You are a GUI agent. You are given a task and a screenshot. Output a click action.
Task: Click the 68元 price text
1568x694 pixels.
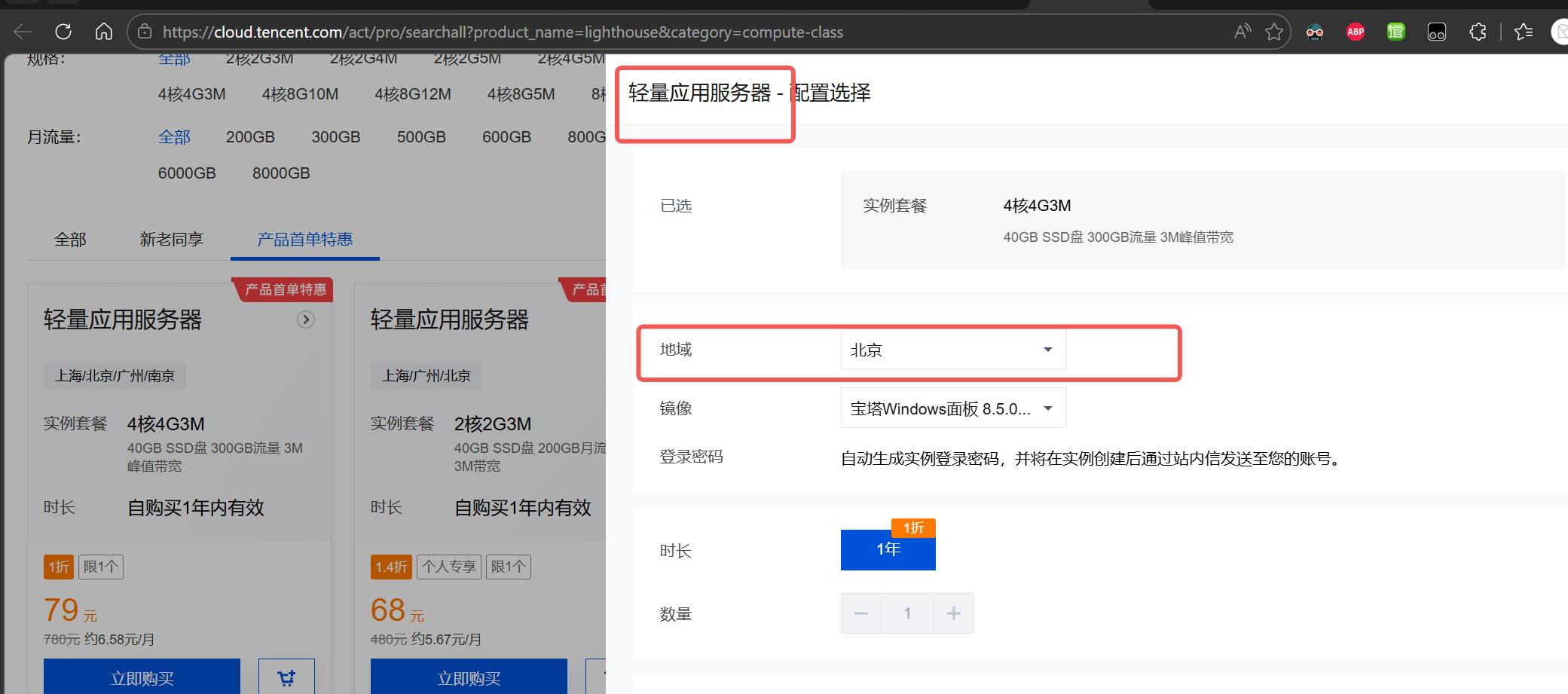coord(397,610)
